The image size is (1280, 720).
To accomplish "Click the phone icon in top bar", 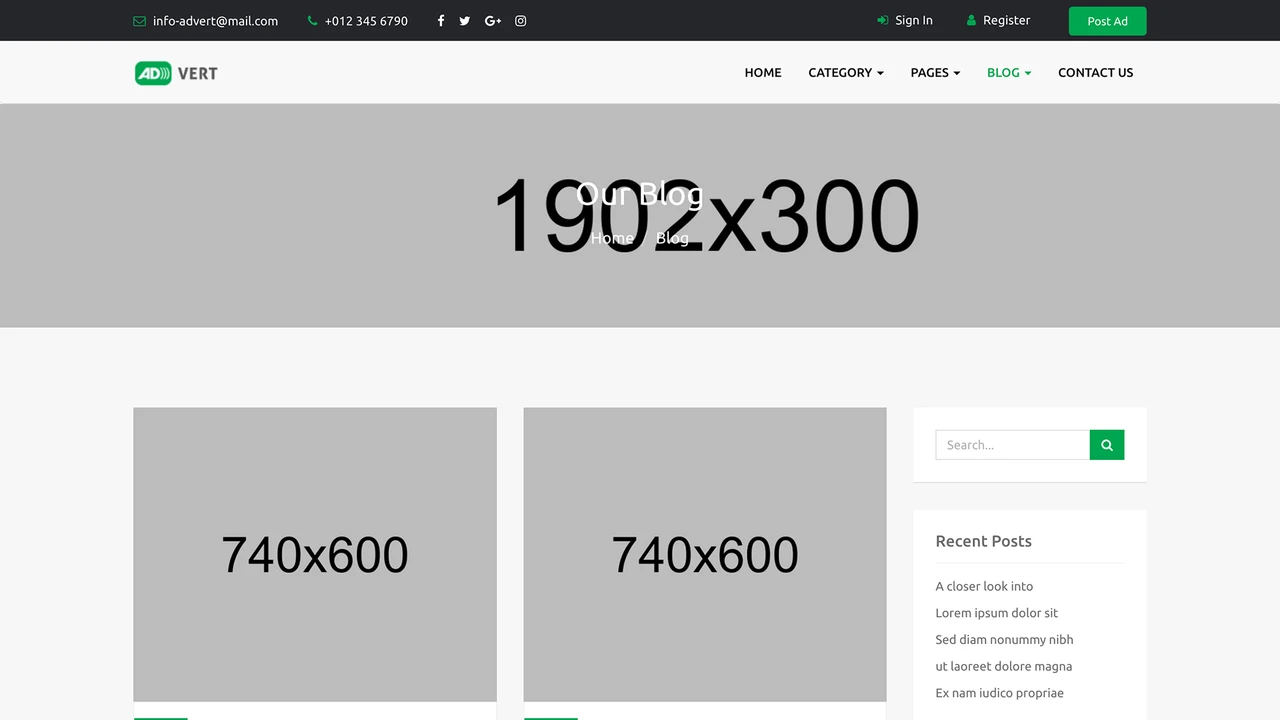I will coord(313,21).
